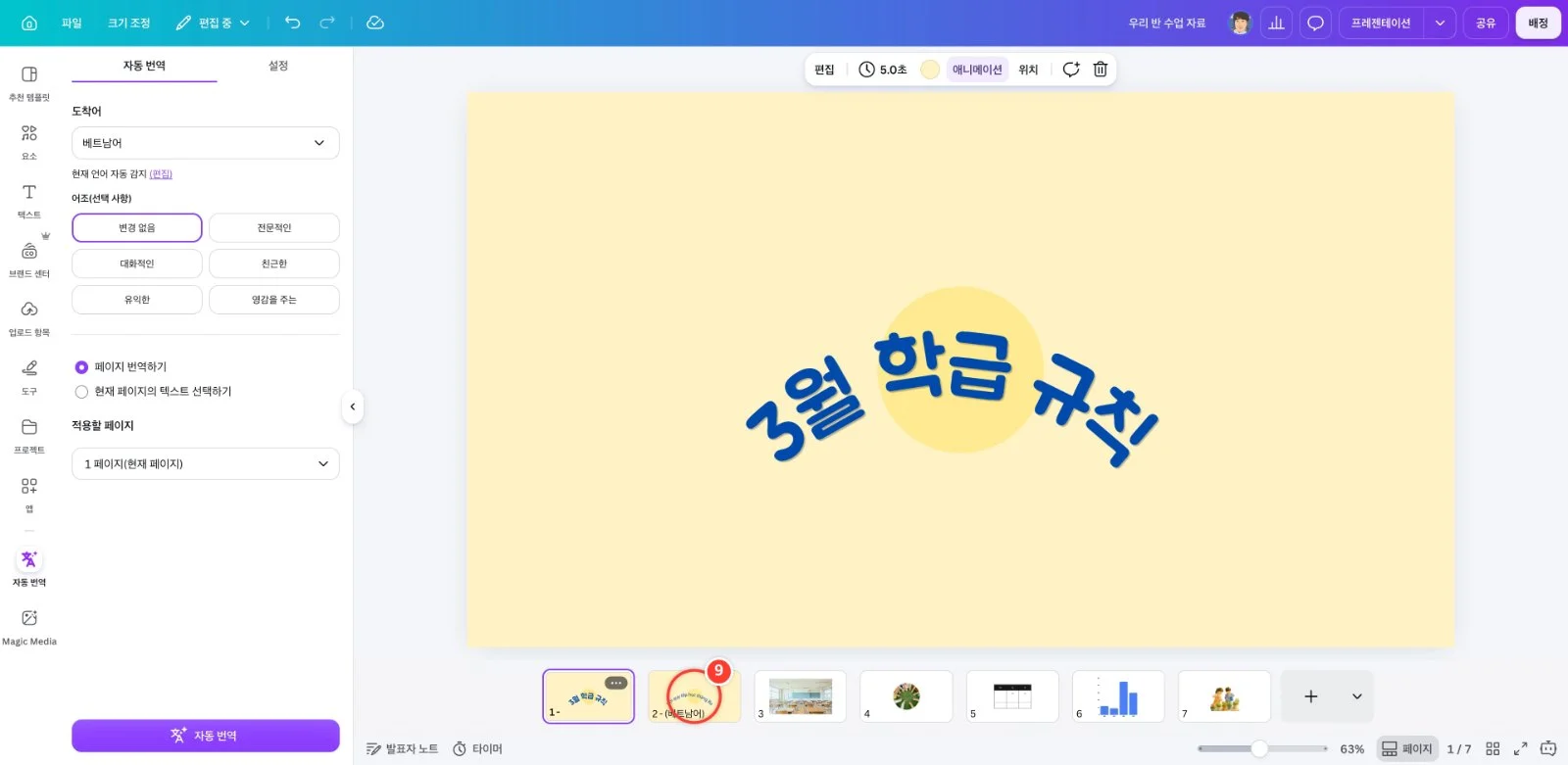This screenshot has width=1568, height=765.
Task: Click the 공유 share button
Action: pos(1486,23)
